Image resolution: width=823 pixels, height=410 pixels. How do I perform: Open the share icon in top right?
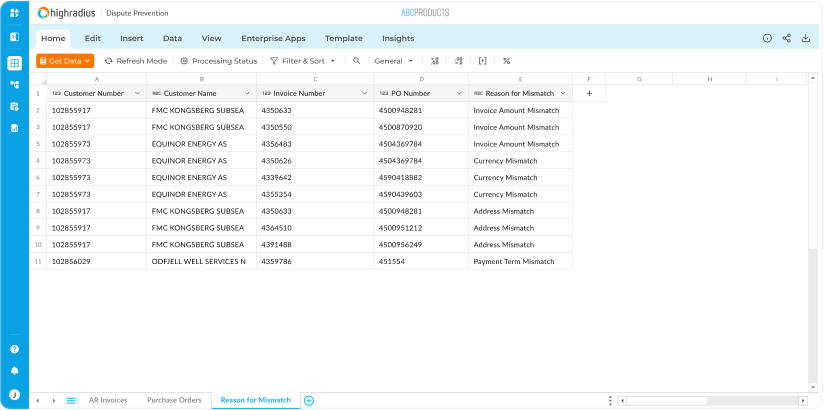786,38
